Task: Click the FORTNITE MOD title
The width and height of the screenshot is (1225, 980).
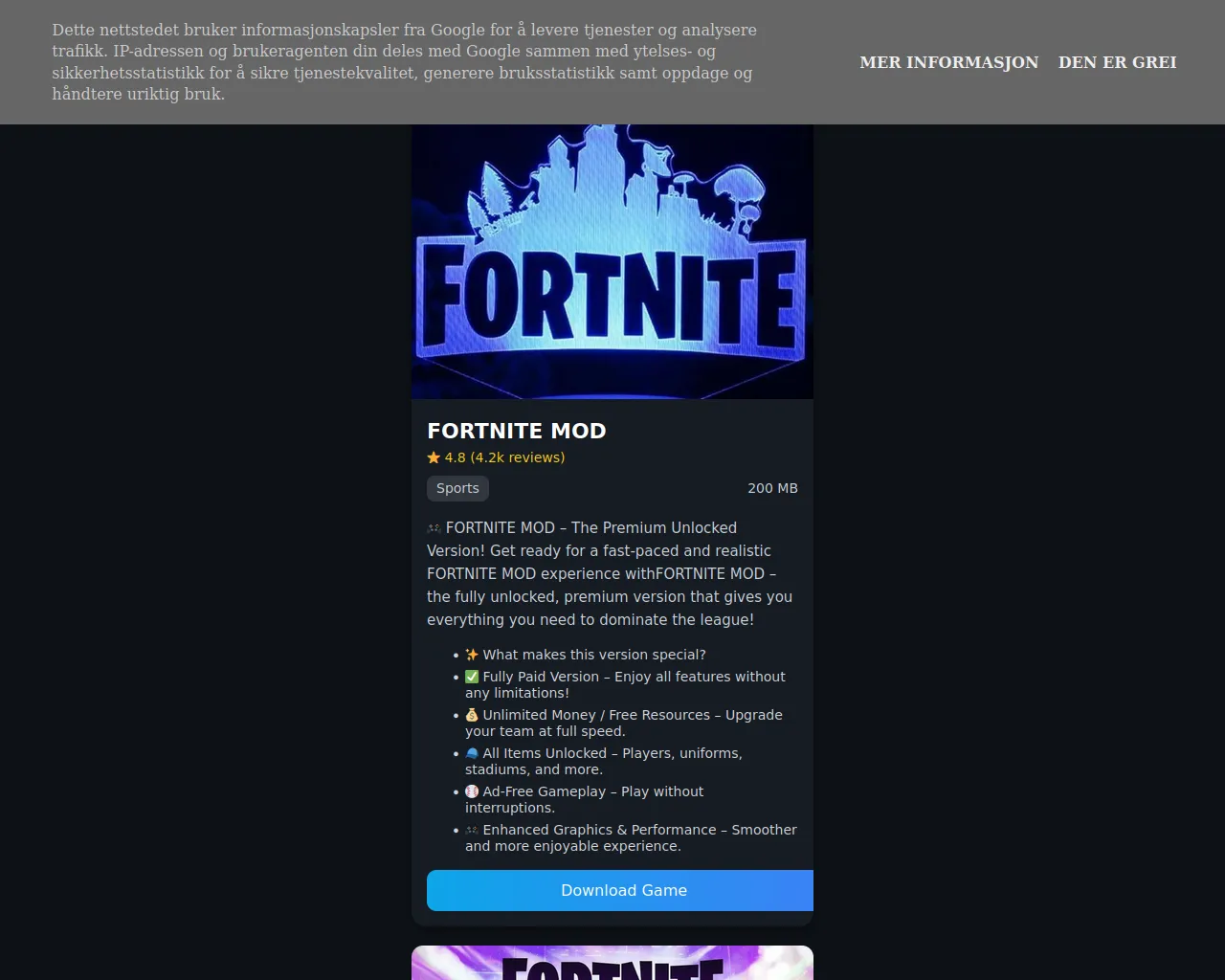Action: click(x=517, y=431)
